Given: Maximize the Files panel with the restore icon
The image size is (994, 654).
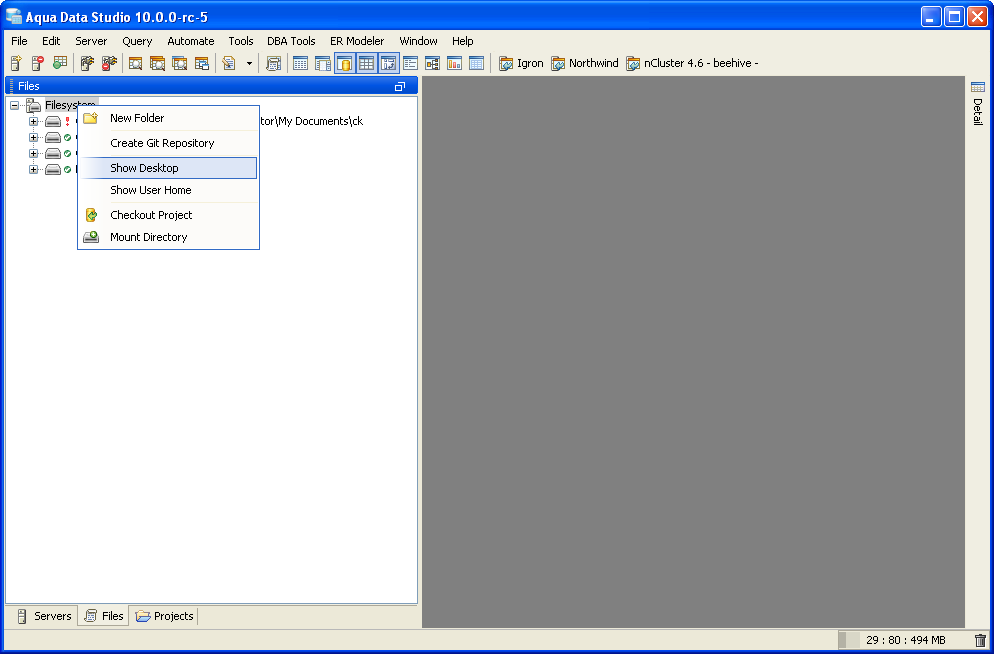Looking at the screenshot, I should pyautogui.click(x=400, y=86).
